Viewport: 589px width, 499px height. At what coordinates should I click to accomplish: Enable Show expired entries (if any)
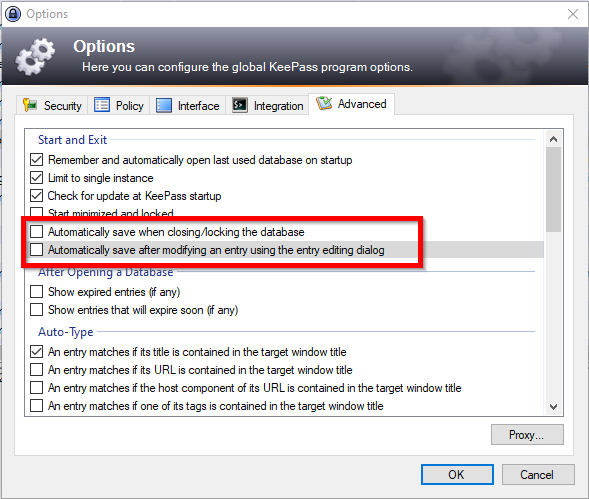click(36, 292)
